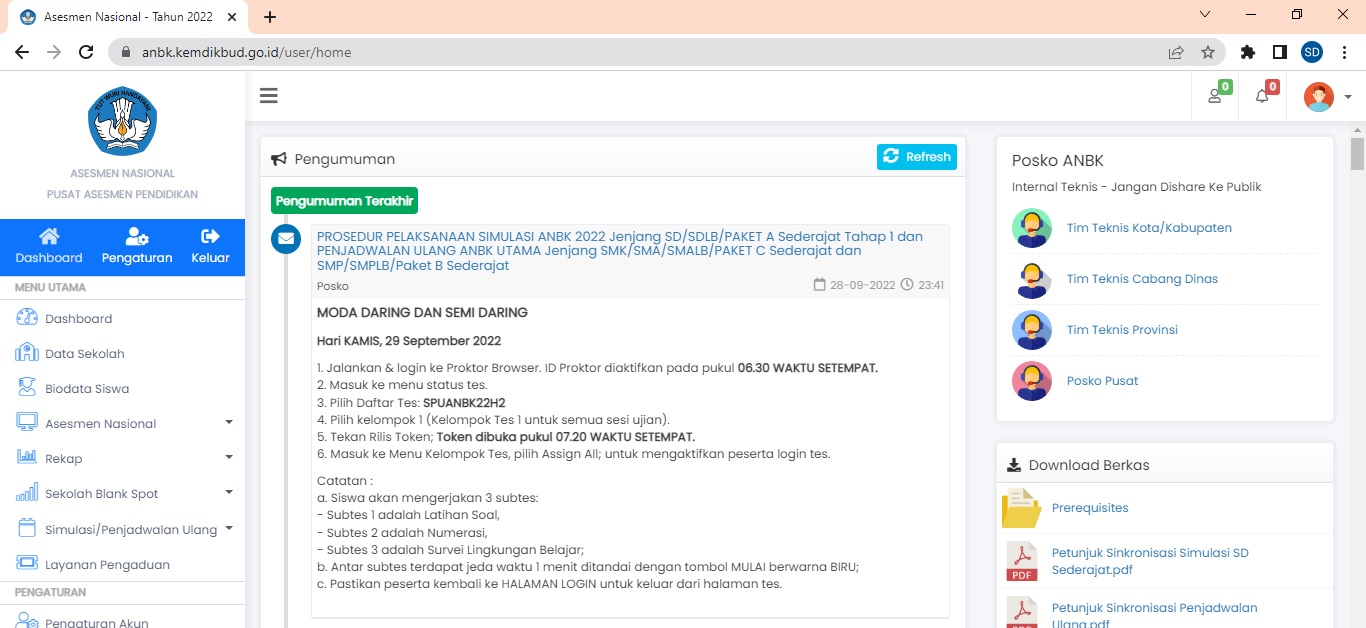Click the Keluar logout icon
1366x628 pixels.
[210, 237]
